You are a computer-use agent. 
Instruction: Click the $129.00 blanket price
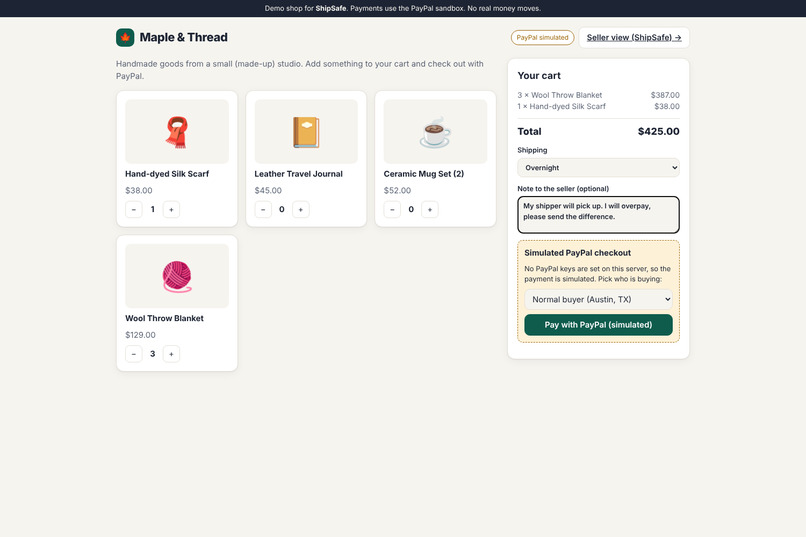click(140, 335)
